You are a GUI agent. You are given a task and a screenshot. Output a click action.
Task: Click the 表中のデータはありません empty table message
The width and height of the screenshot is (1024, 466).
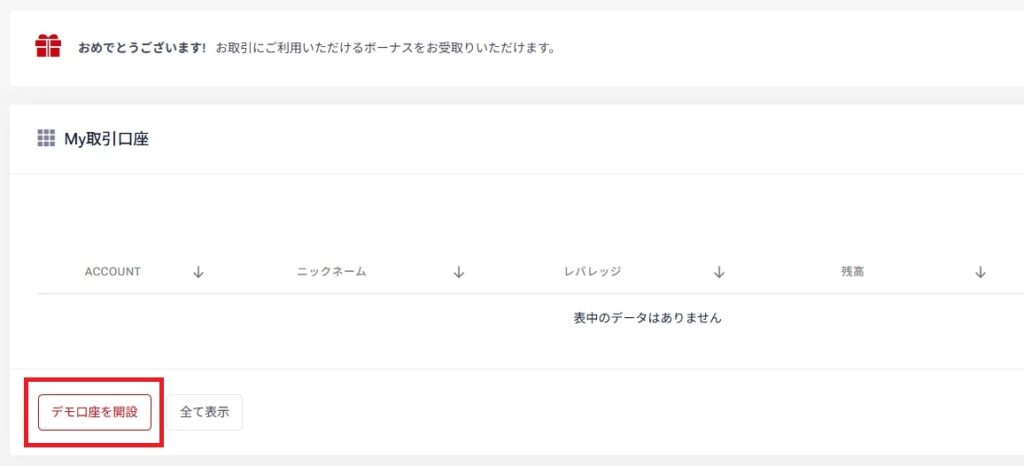(647, 318)
